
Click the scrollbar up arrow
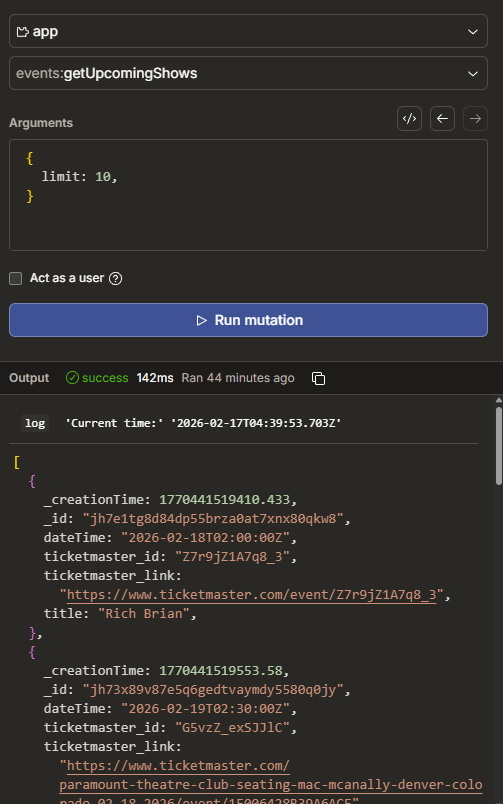click(498, 400)
